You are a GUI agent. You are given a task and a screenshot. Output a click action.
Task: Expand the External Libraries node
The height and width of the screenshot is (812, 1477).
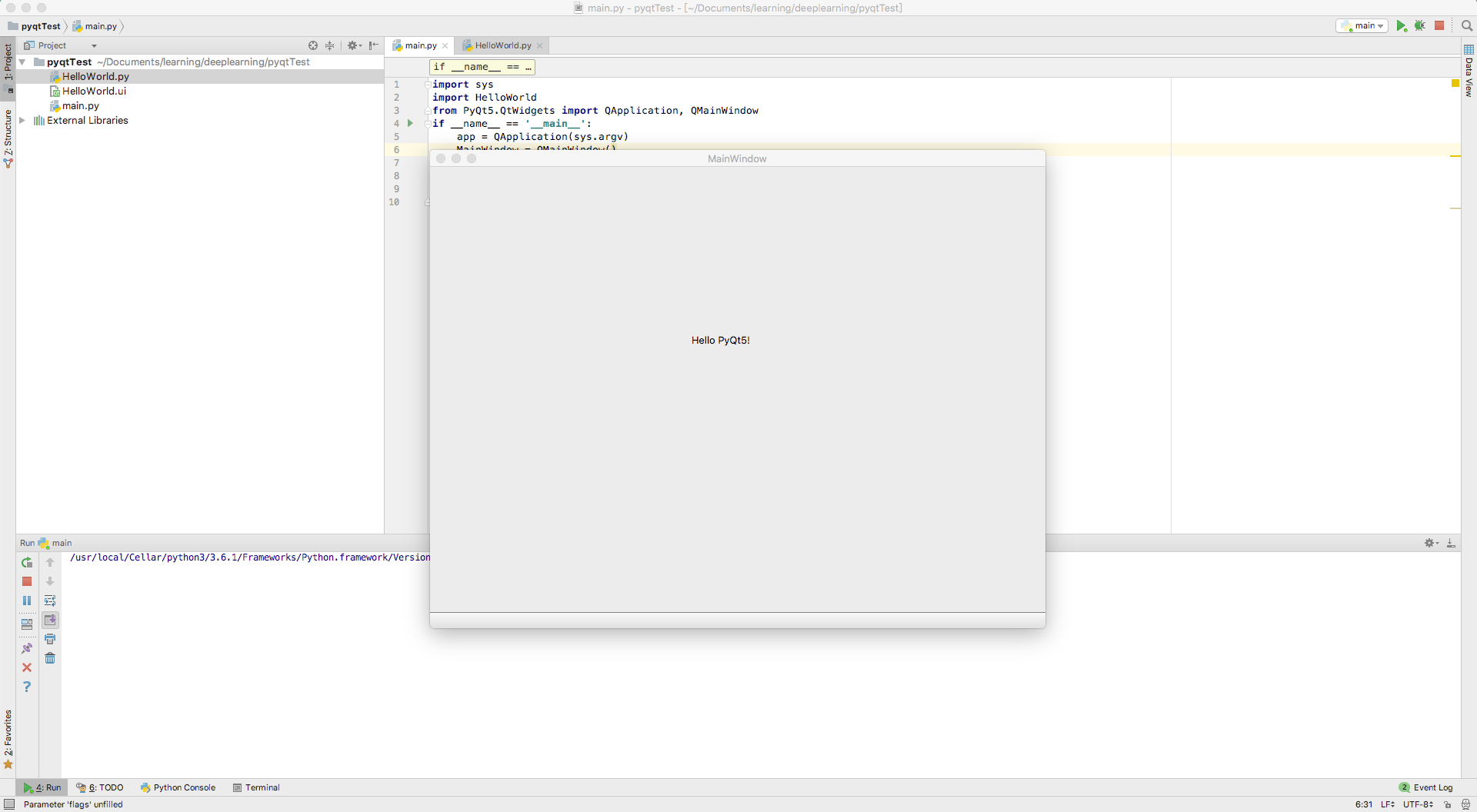[x=22, y=120]
